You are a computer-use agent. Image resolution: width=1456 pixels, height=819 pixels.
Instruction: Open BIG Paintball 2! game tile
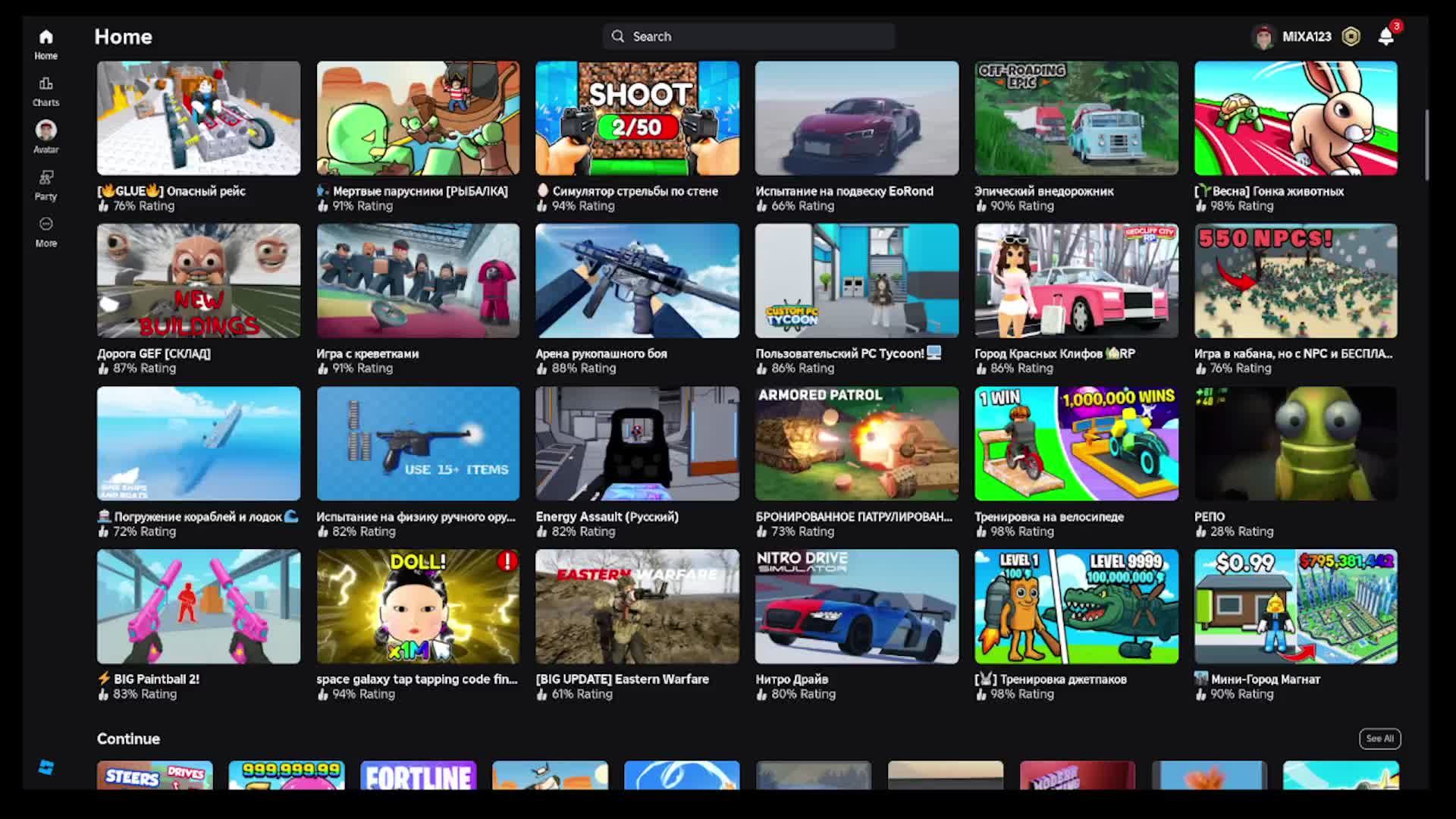point(199,607)
